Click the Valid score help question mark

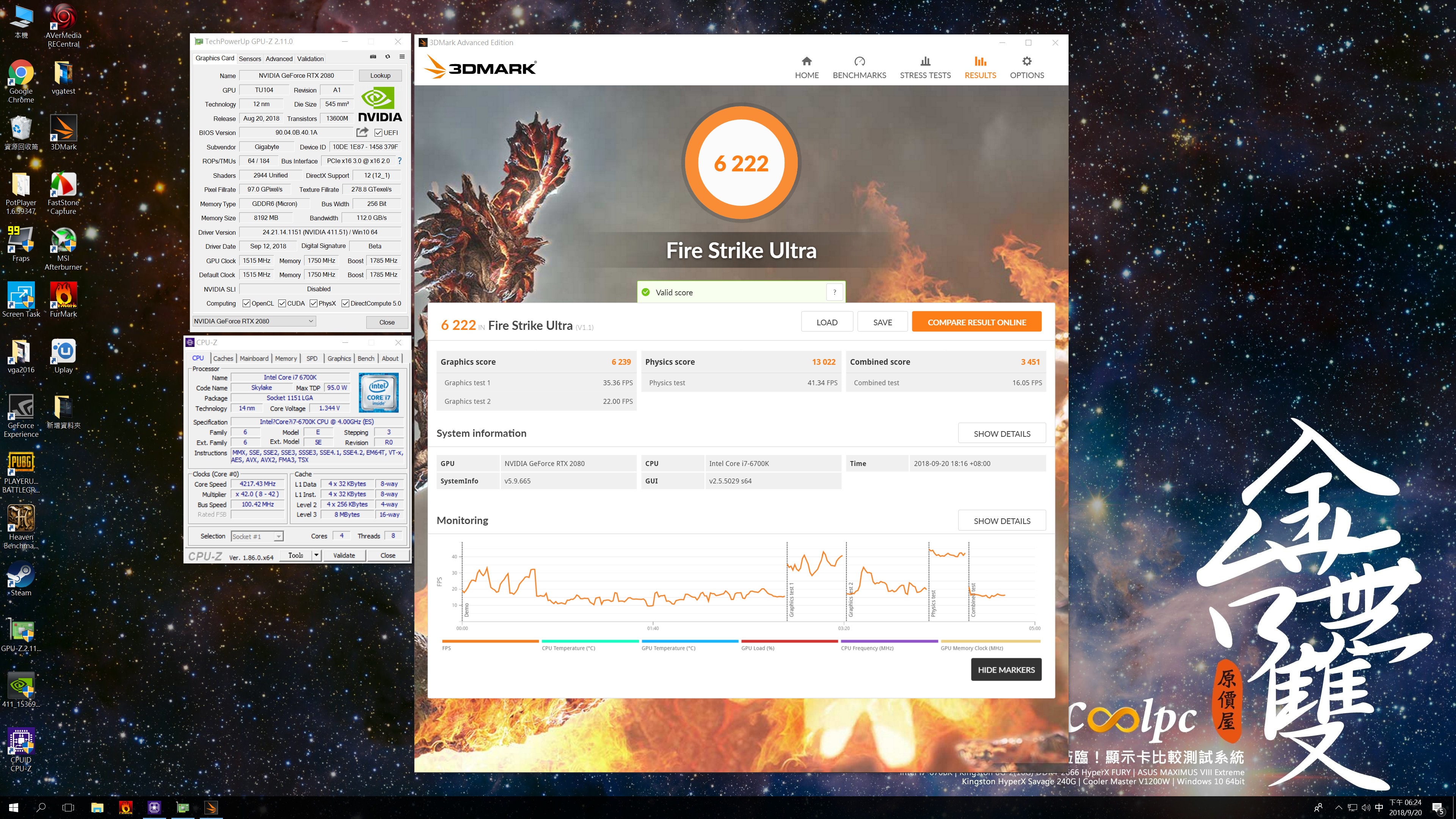[835, 292]
